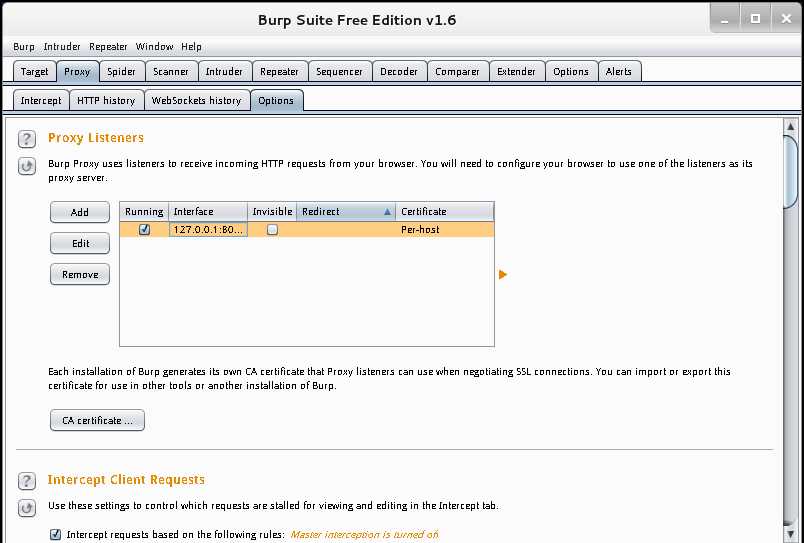Open help for Intercept Client Requests section
Screen dimensions: 804x543
[27, 481]
